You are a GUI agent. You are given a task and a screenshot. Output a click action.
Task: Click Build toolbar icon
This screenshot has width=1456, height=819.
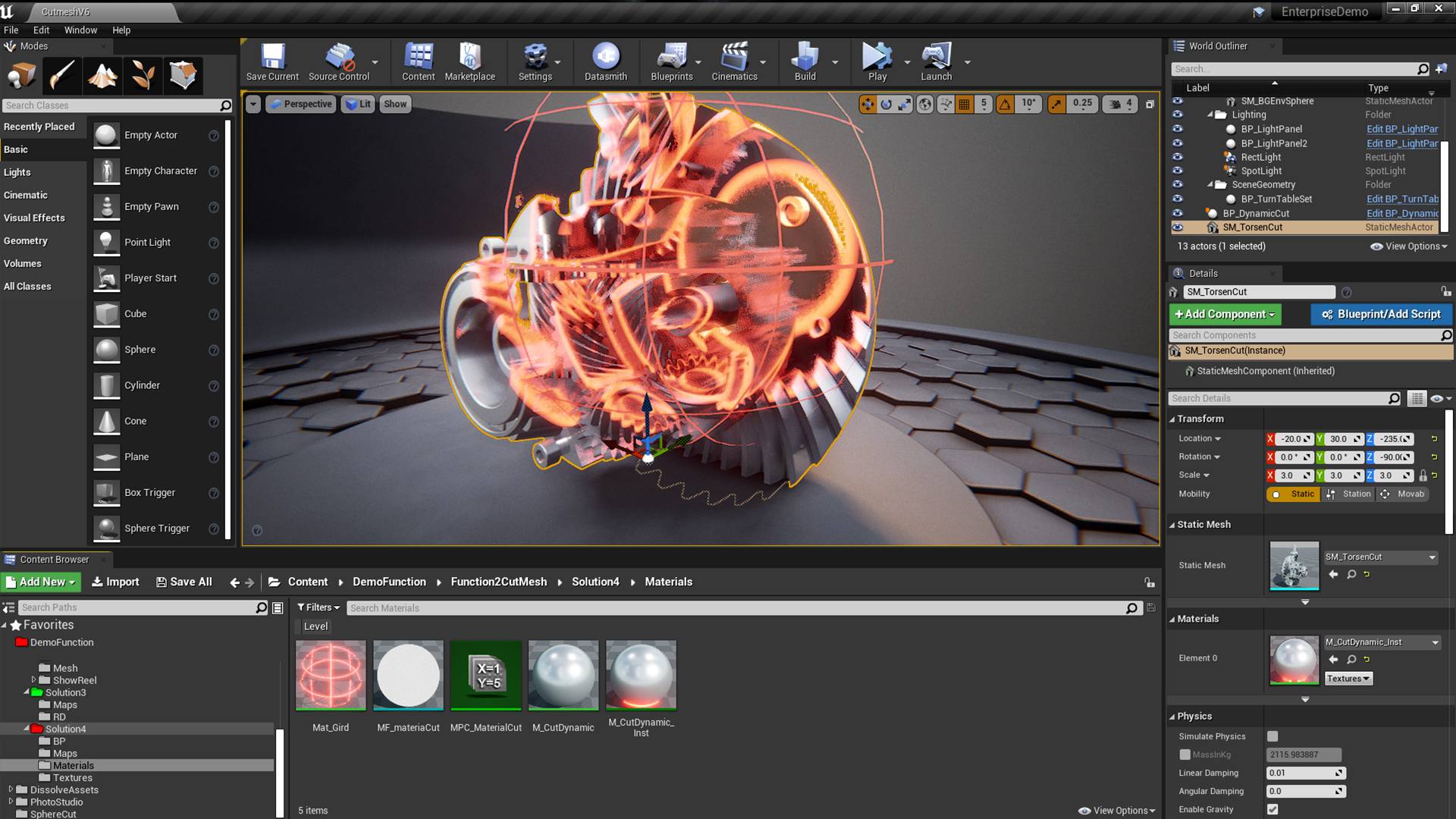(805, 61)
